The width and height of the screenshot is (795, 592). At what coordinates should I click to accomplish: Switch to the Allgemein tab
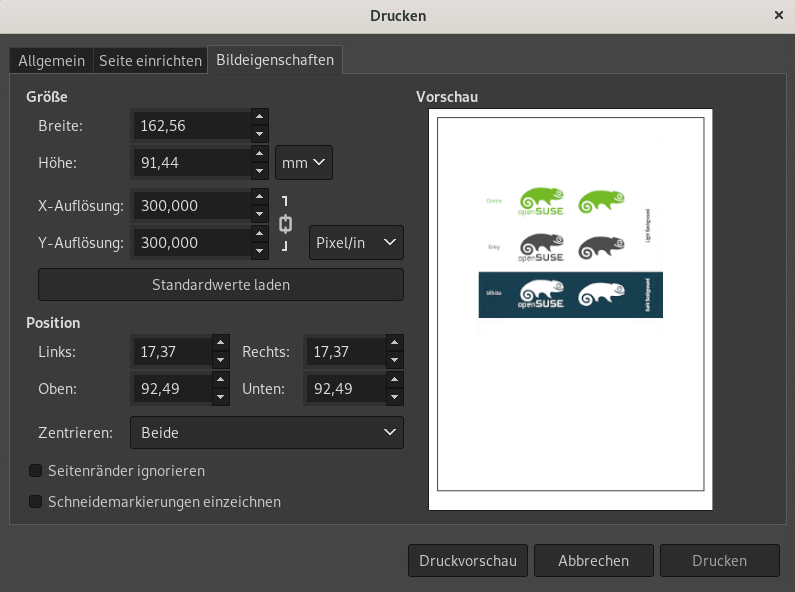51,61
